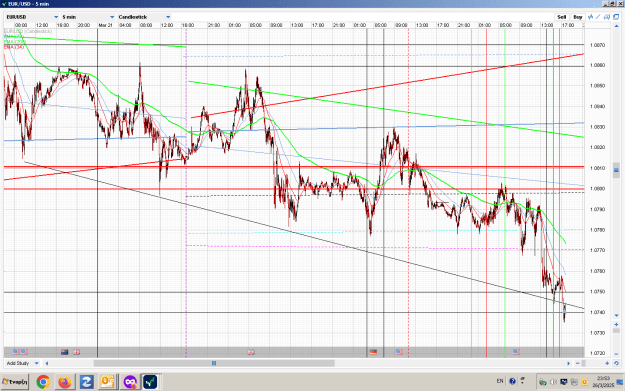
Task: Open the Windows Start button
Action: pyautogui.click(x=15, y=382)
